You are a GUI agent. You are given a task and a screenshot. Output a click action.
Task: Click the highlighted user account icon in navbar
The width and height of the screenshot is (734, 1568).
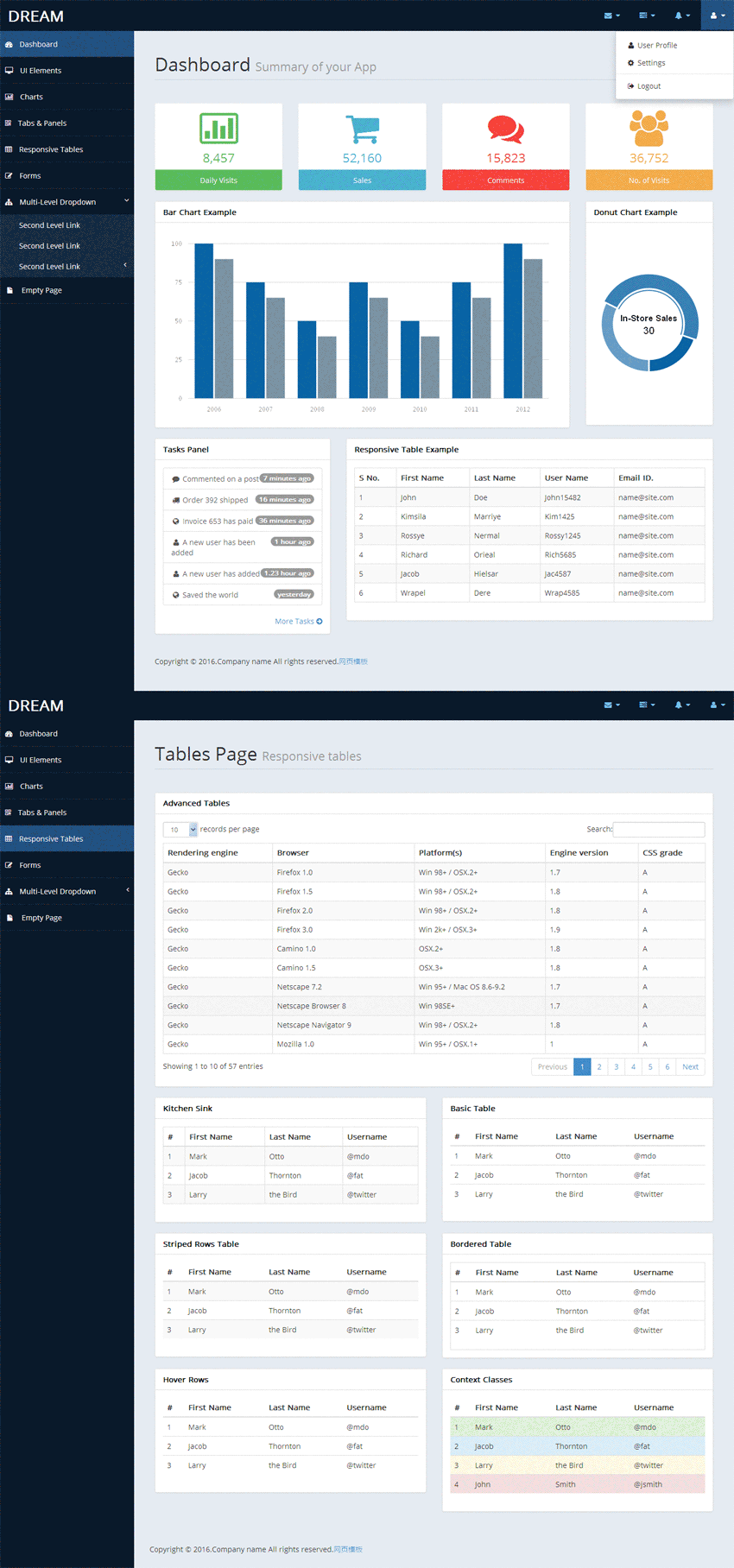(717, 16)
